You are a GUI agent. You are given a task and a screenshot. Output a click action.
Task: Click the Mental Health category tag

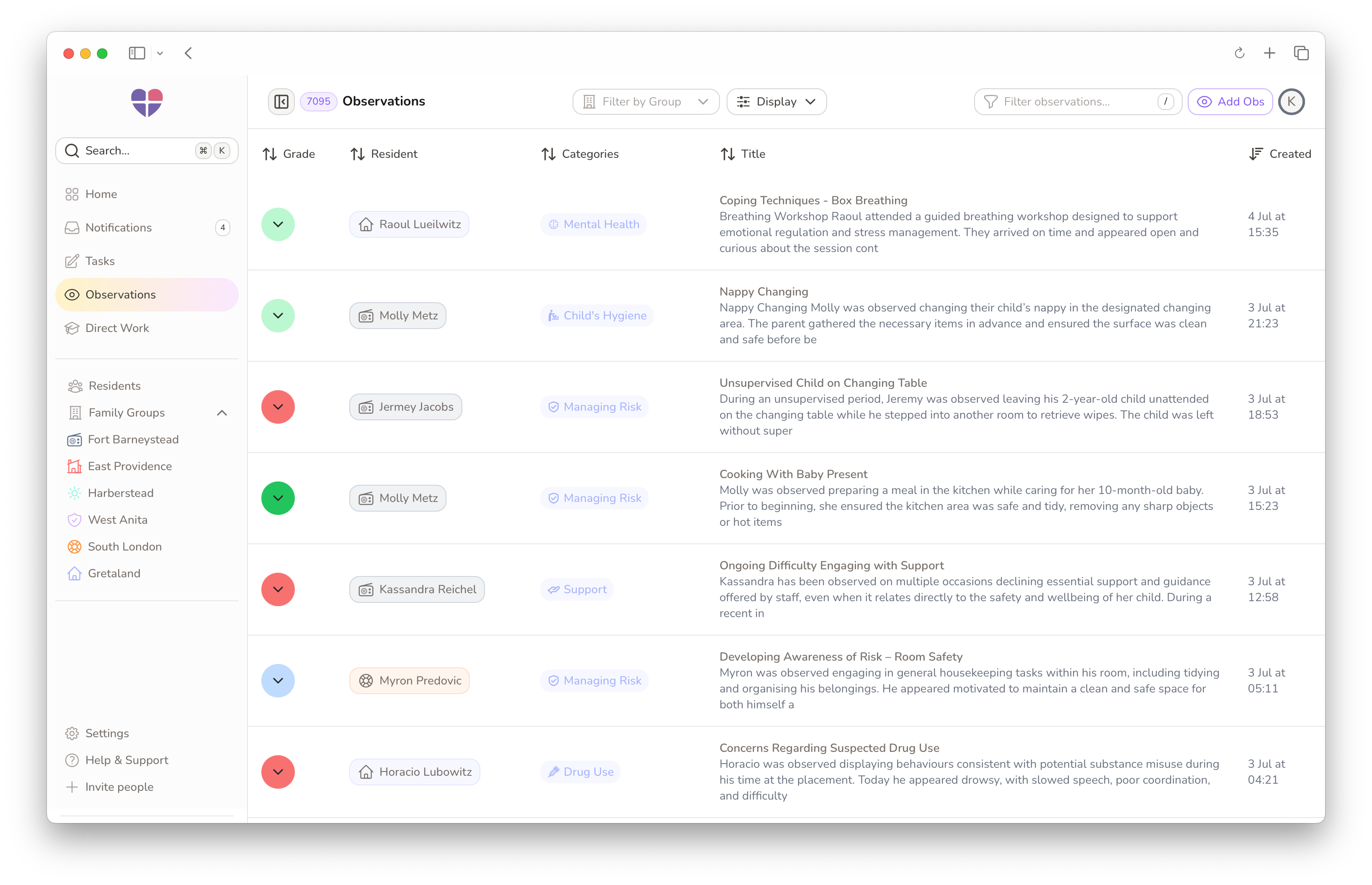[594, 224]
